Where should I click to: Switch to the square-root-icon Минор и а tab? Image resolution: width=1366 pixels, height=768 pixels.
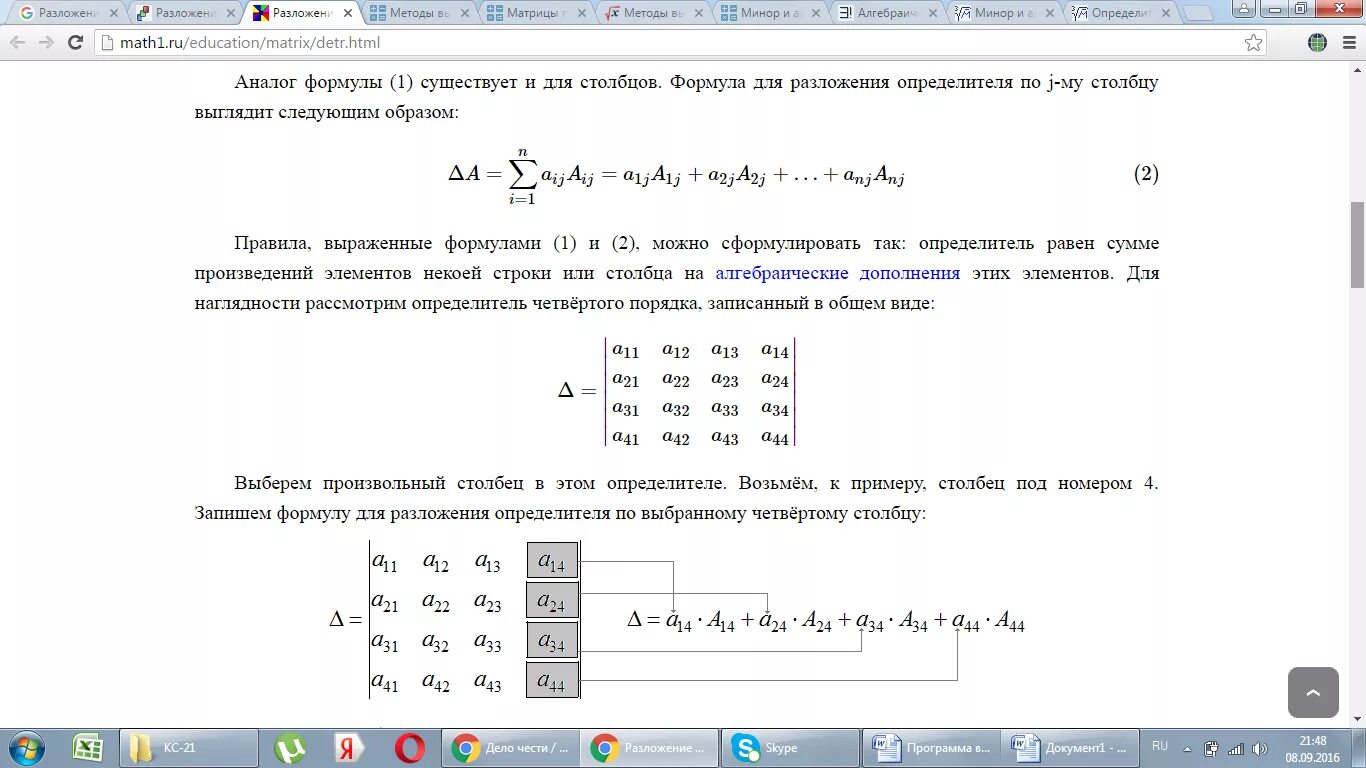(1003, 14)
